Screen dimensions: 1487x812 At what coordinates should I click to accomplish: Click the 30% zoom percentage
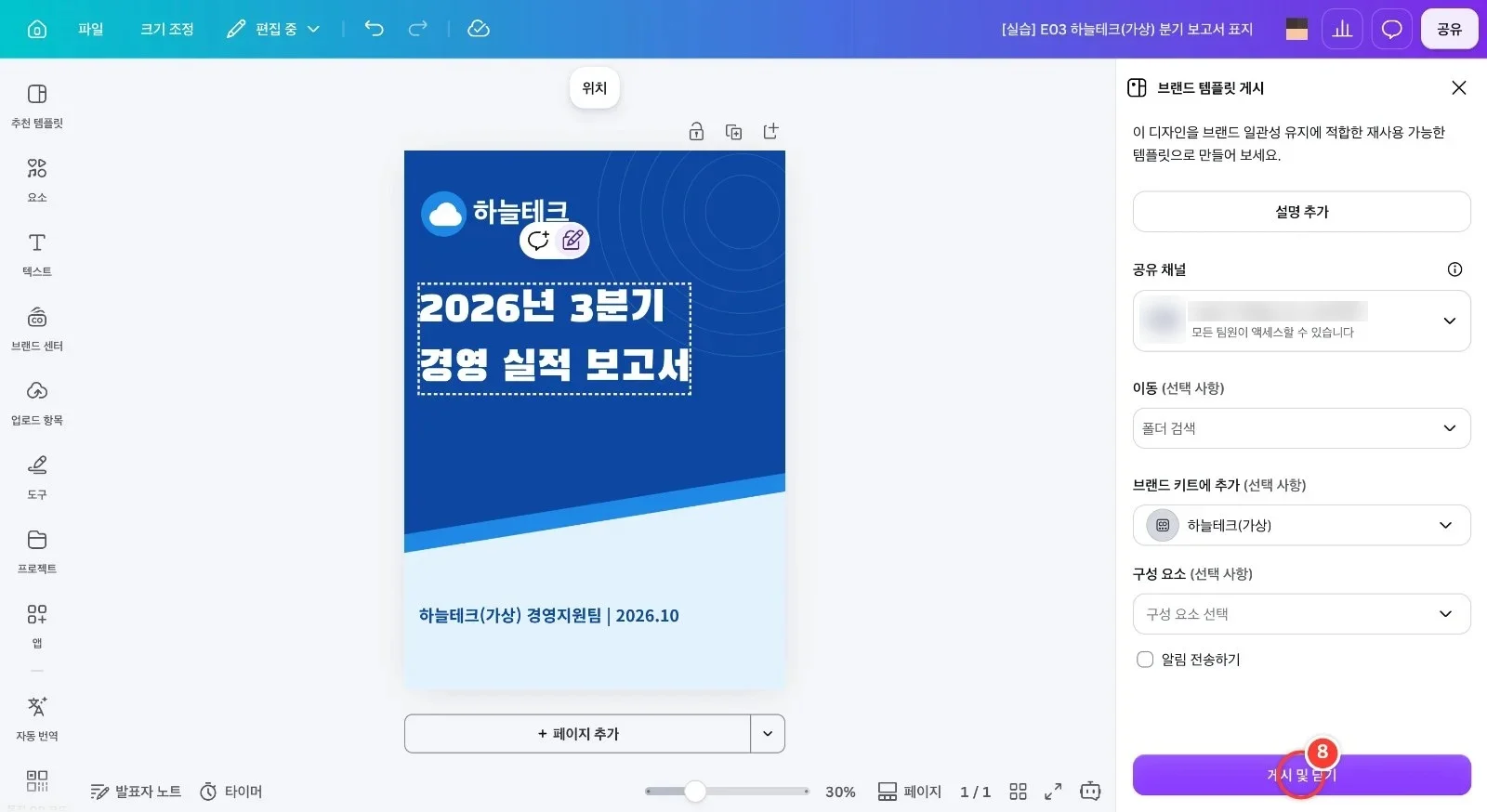click(840, 792)
